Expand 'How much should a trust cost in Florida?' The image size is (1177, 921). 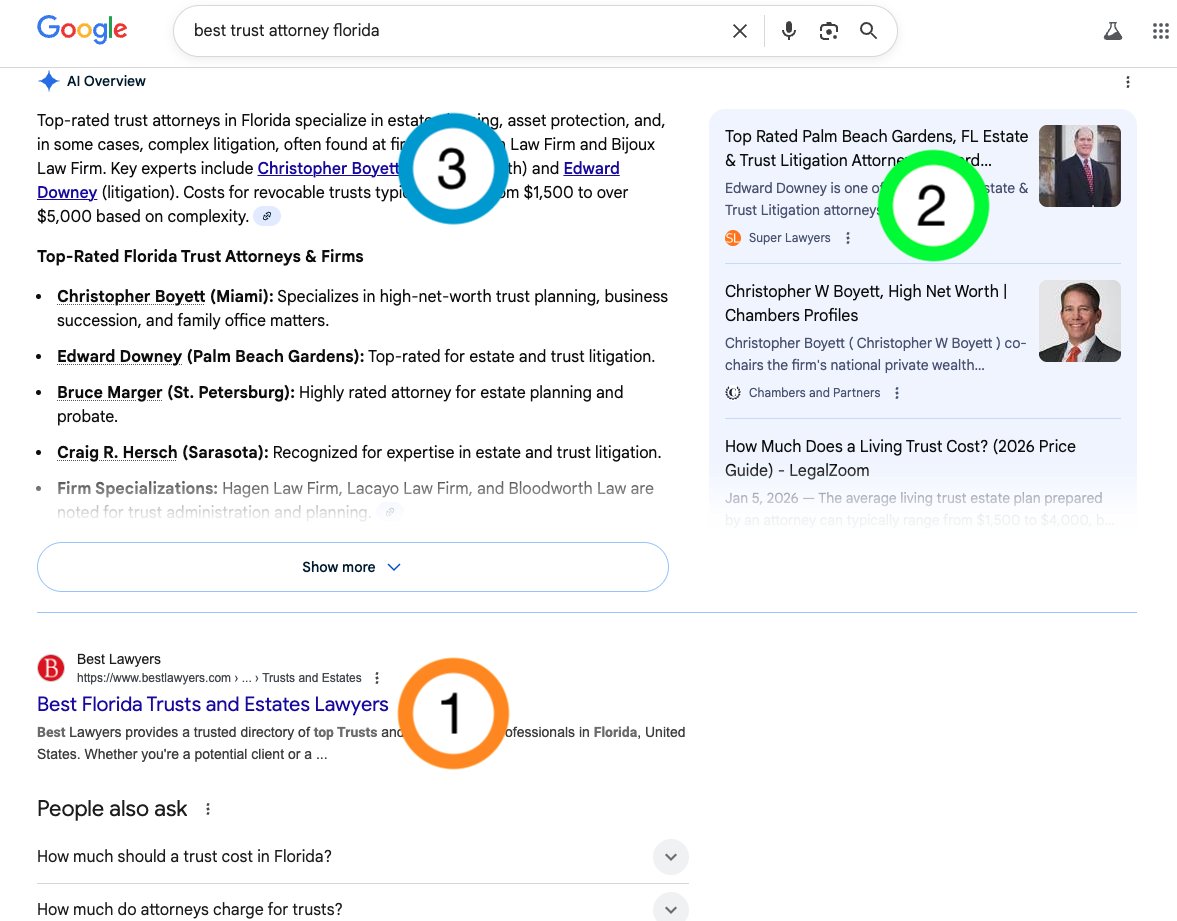tap(363, 856)
